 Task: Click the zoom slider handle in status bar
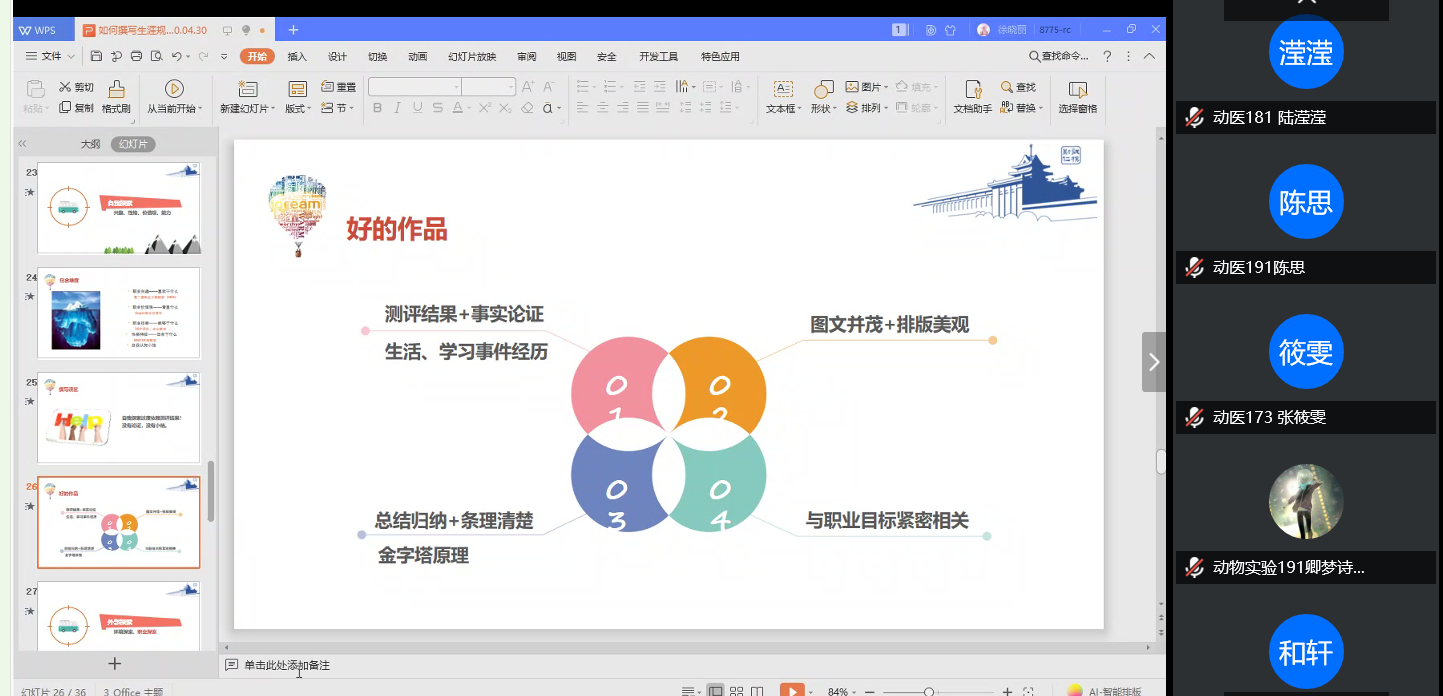click(929, 692)
